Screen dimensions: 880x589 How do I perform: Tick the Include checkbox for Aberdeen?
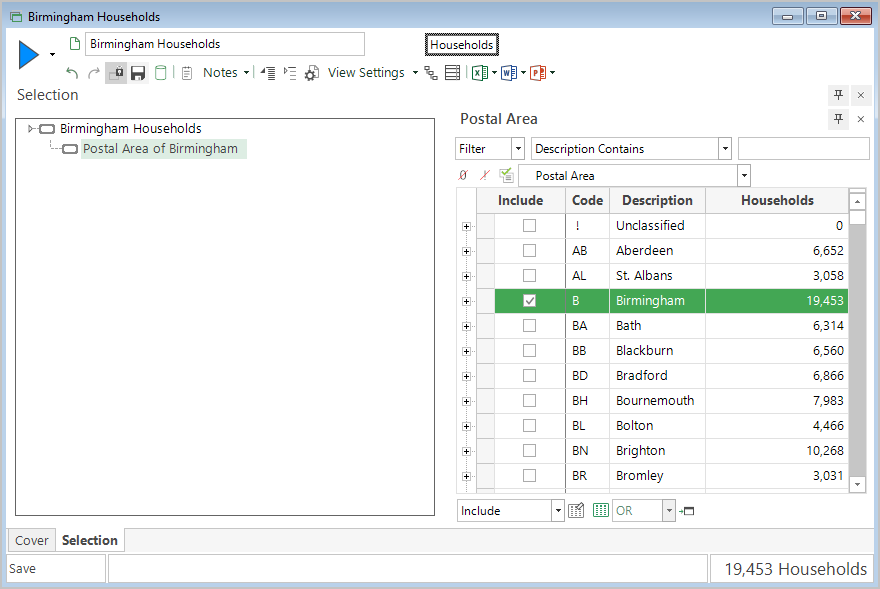529,251
